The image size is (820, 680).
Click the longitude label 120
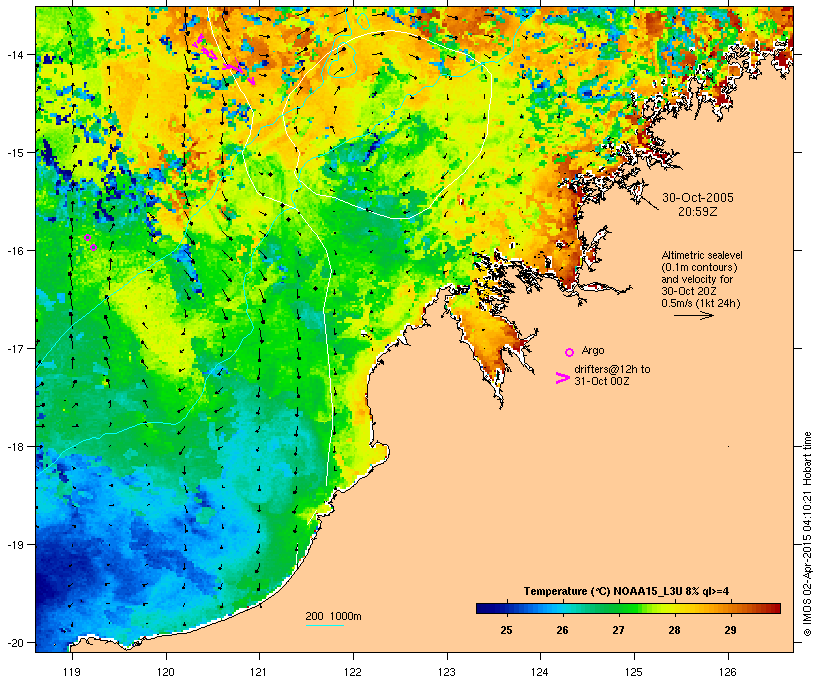click(x=166, y=672)
